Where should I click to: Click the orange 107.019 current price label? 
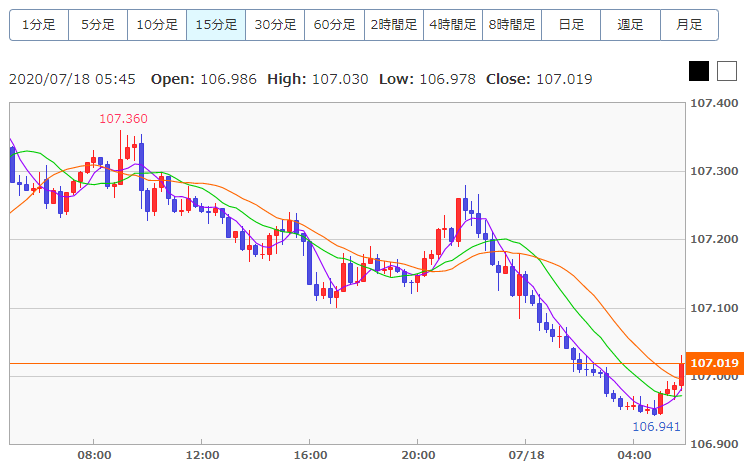[x=715, y=363]
